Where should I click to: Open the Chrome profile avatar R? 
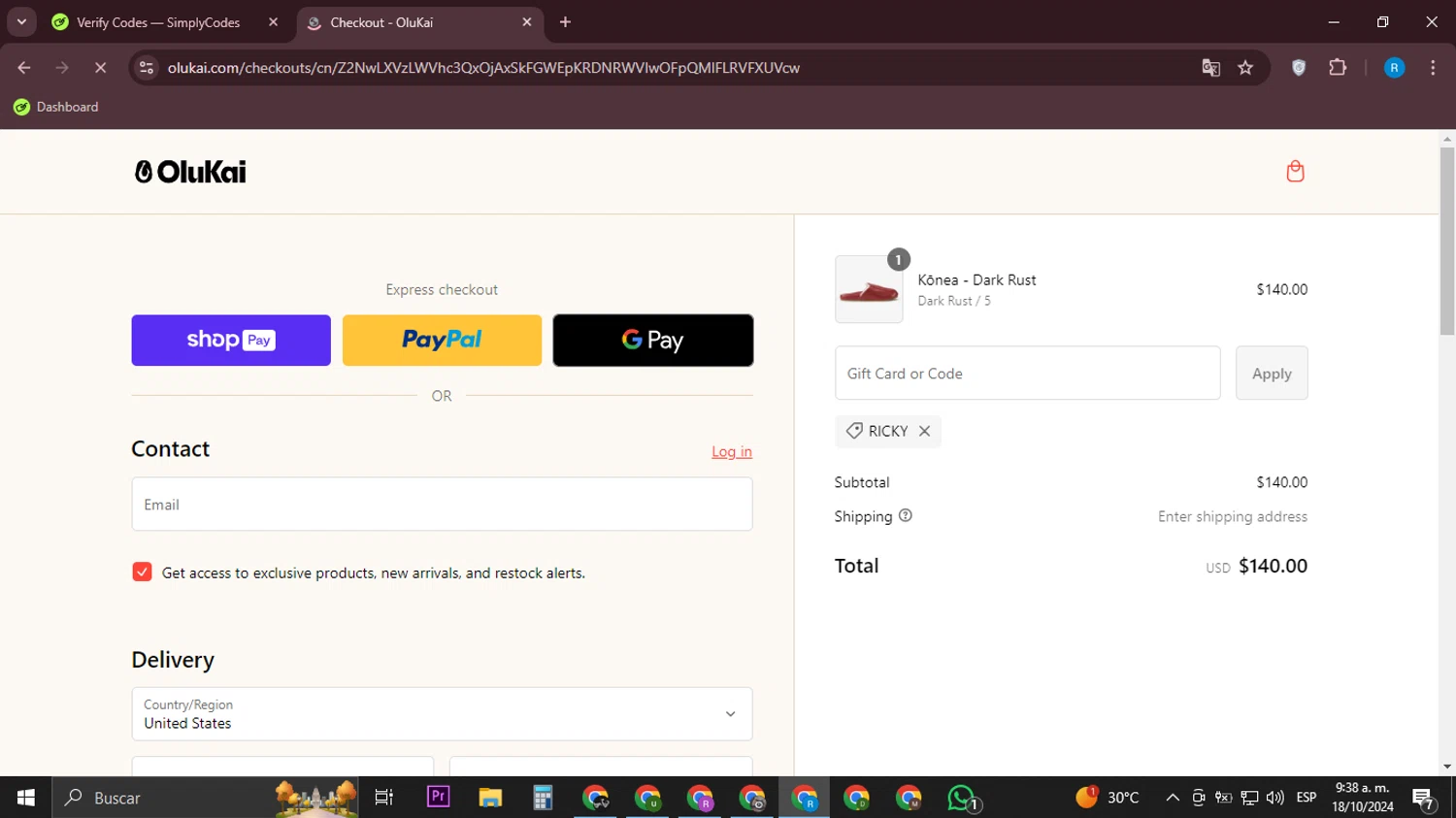tap(1394, 68)
